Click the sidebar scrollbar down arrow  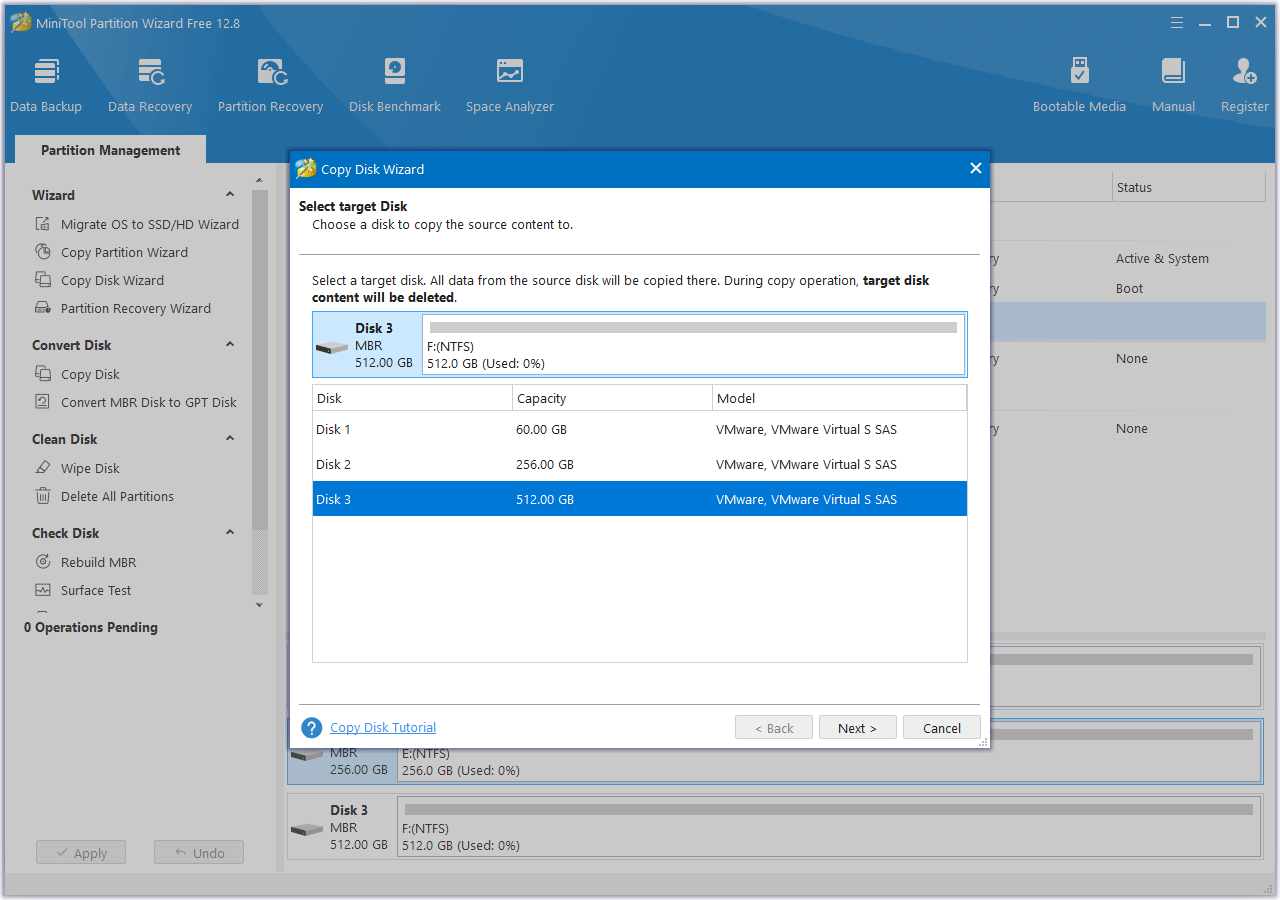pos(260,604)
